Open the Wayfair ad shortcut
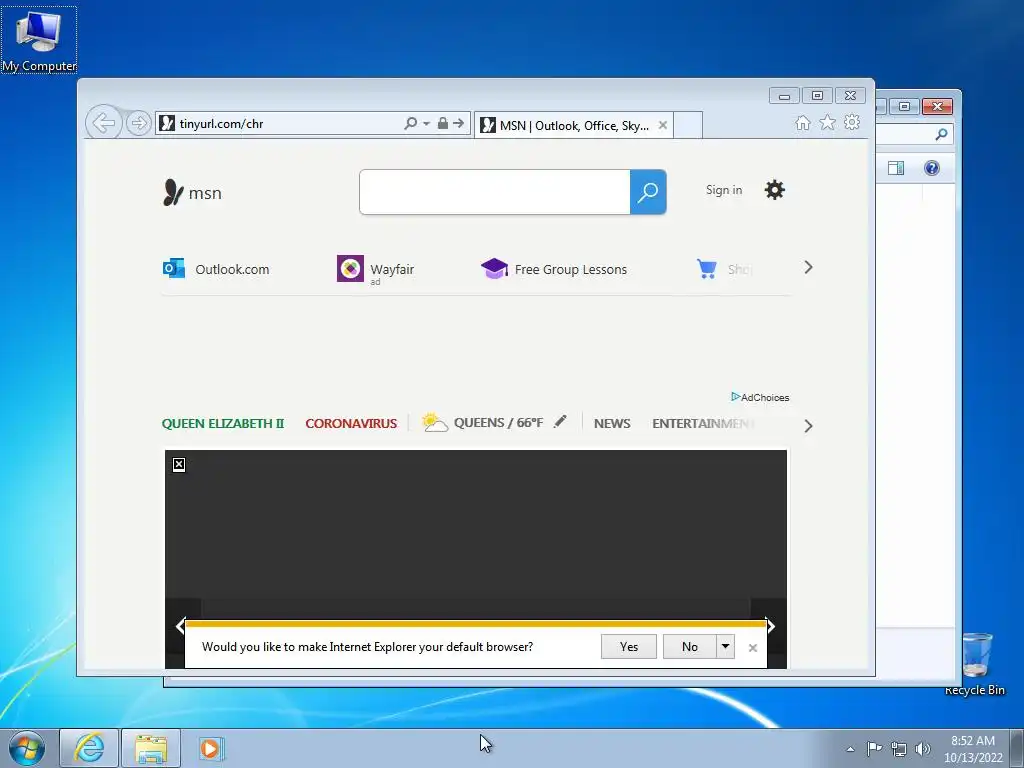1024x768 pixels. click(x=376, y=269)
